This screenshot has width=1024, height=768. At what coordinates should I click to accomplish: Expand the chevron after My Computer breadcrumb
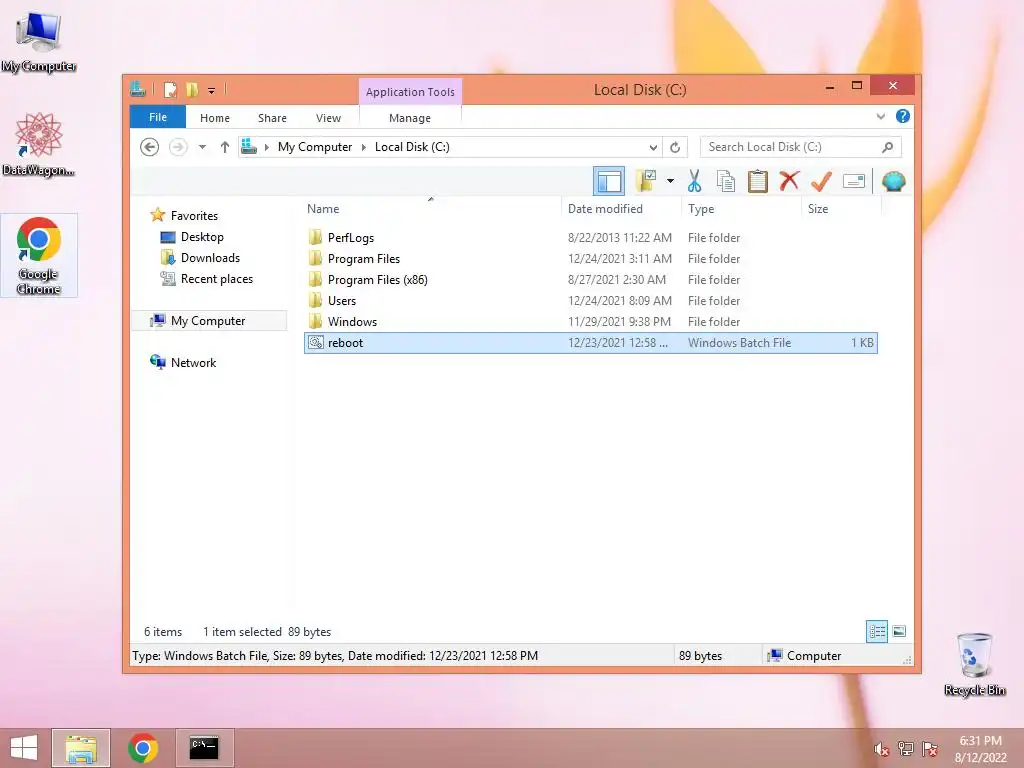[x=364, y=147]
